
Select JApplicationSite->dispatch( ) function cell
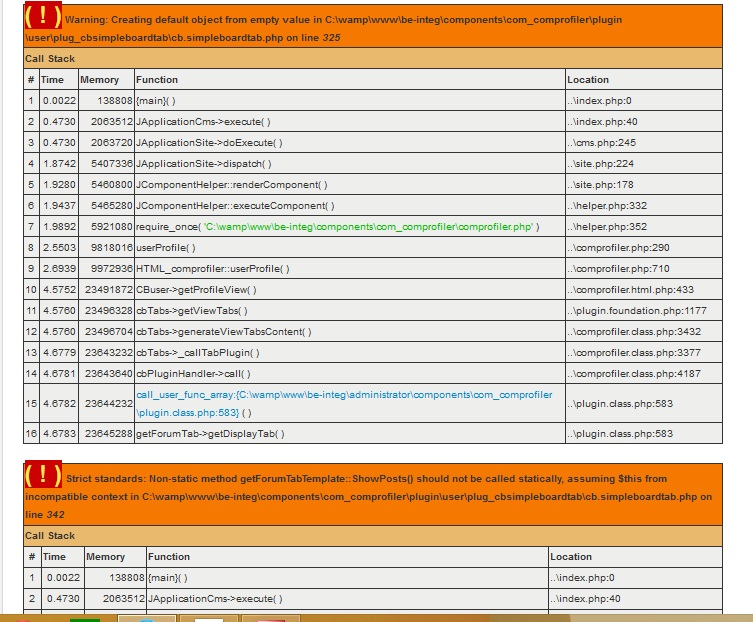350,164
